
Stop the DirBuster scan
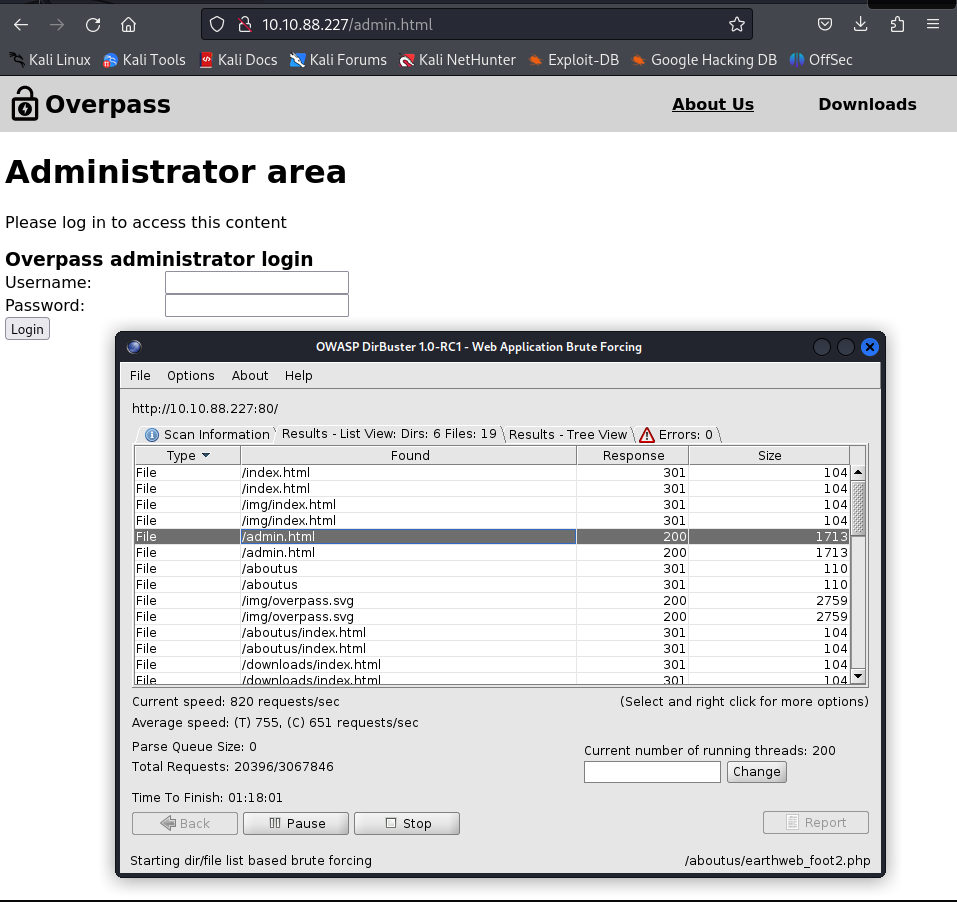click(407, 823)
